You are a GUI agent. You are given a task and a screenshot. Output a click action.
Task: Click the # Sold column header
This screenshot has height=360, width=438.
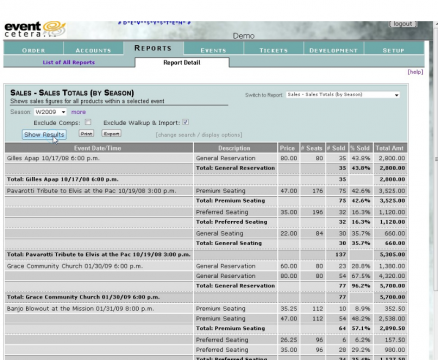pos(336,148)
